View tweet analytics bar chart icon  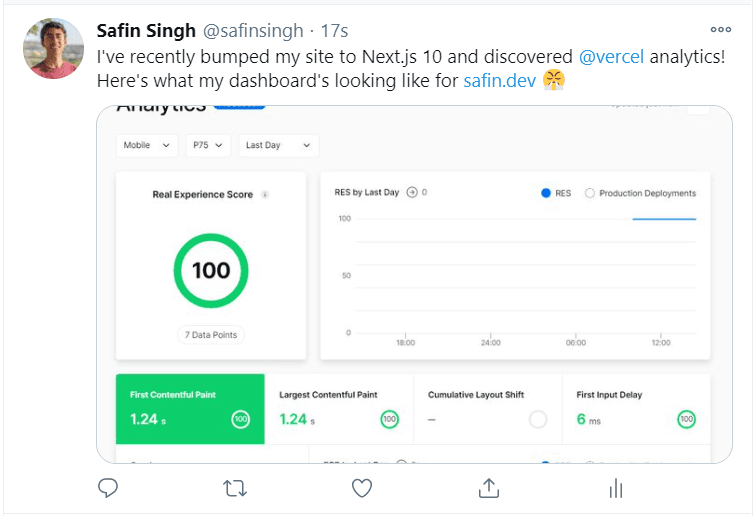[x=616, y=488]
